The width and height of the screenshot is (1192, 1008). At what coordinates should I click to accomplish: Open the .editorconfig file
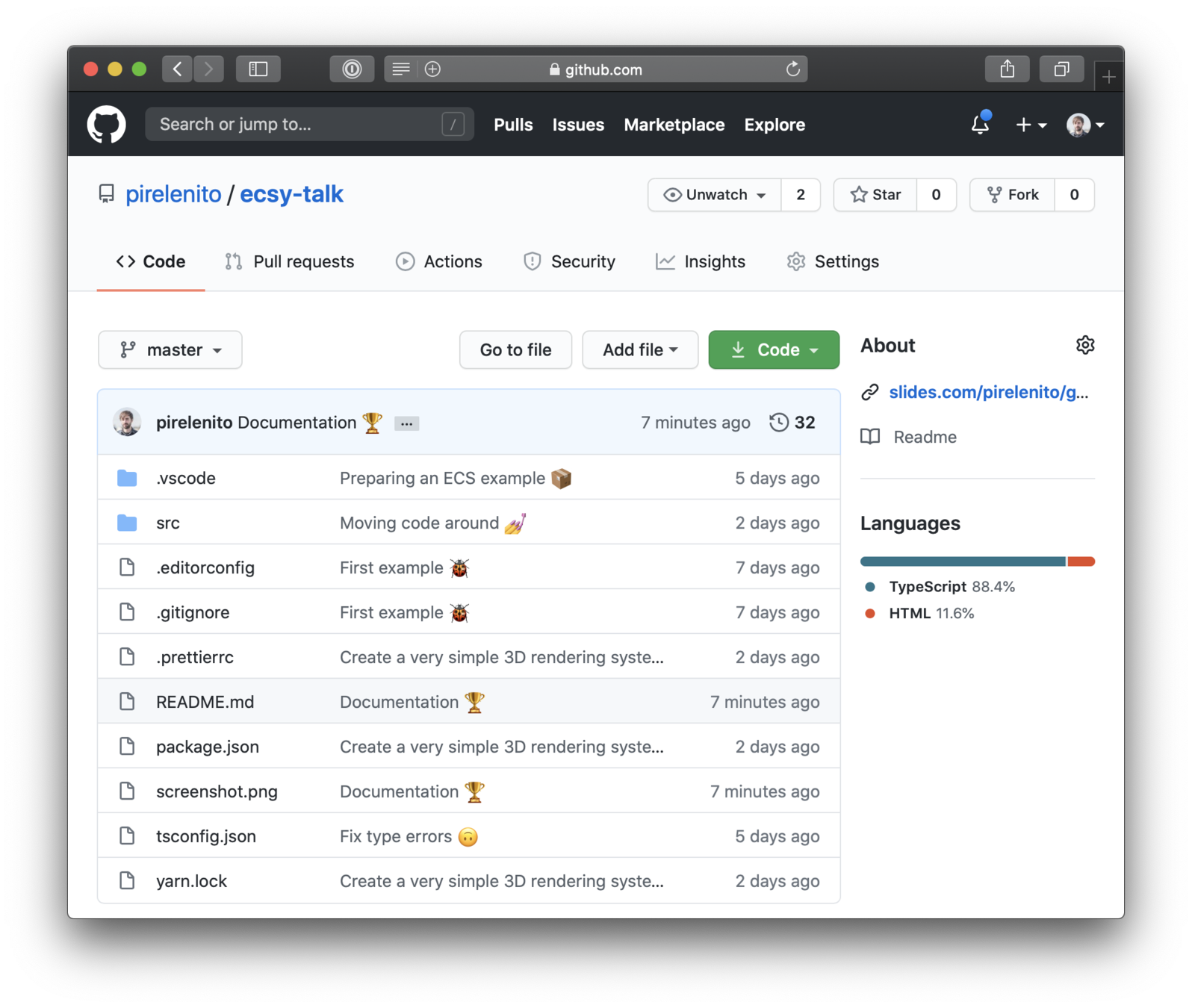205,567
